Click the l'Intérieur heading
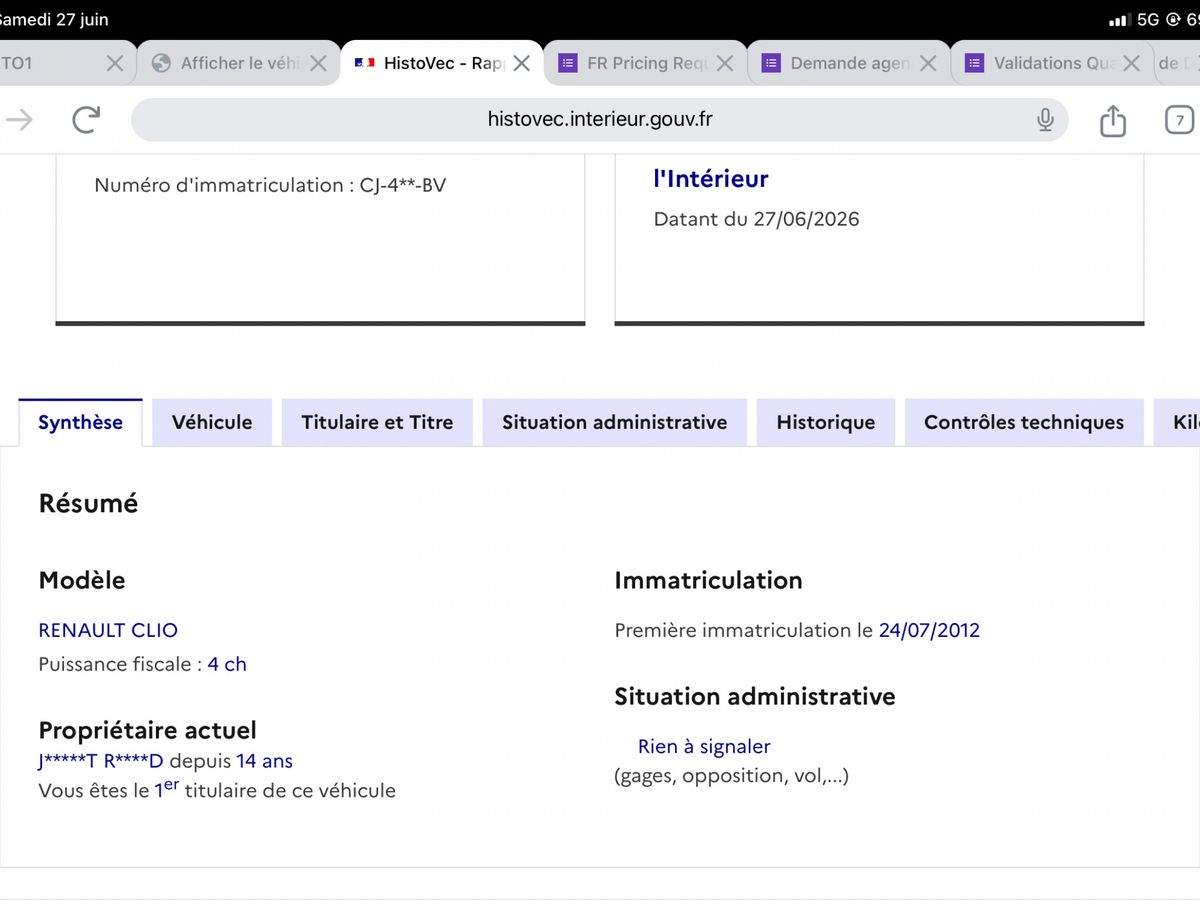The height and width of the screenshot is (900, 1200). click(711, 179)
